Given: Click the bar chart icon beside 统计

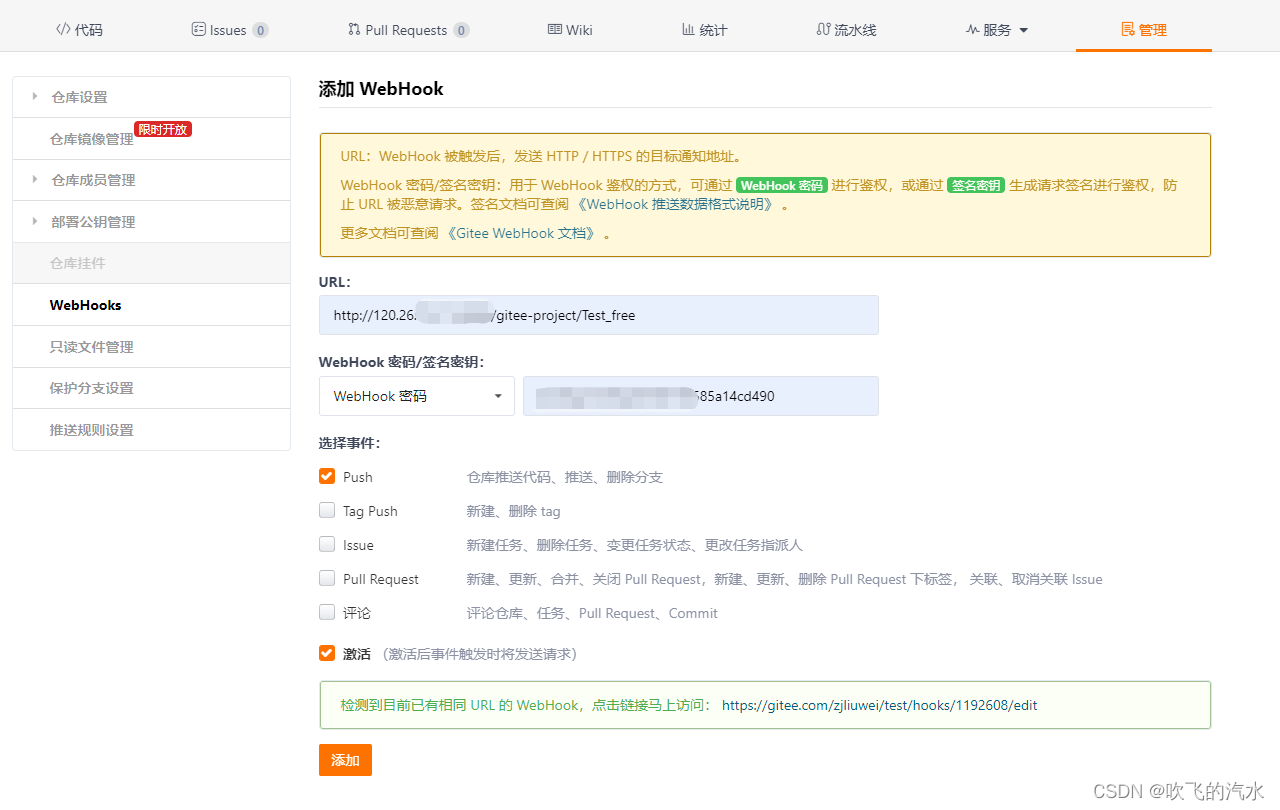Looking at the screenshot, I should pyautogui.click(x=688, y=30).
